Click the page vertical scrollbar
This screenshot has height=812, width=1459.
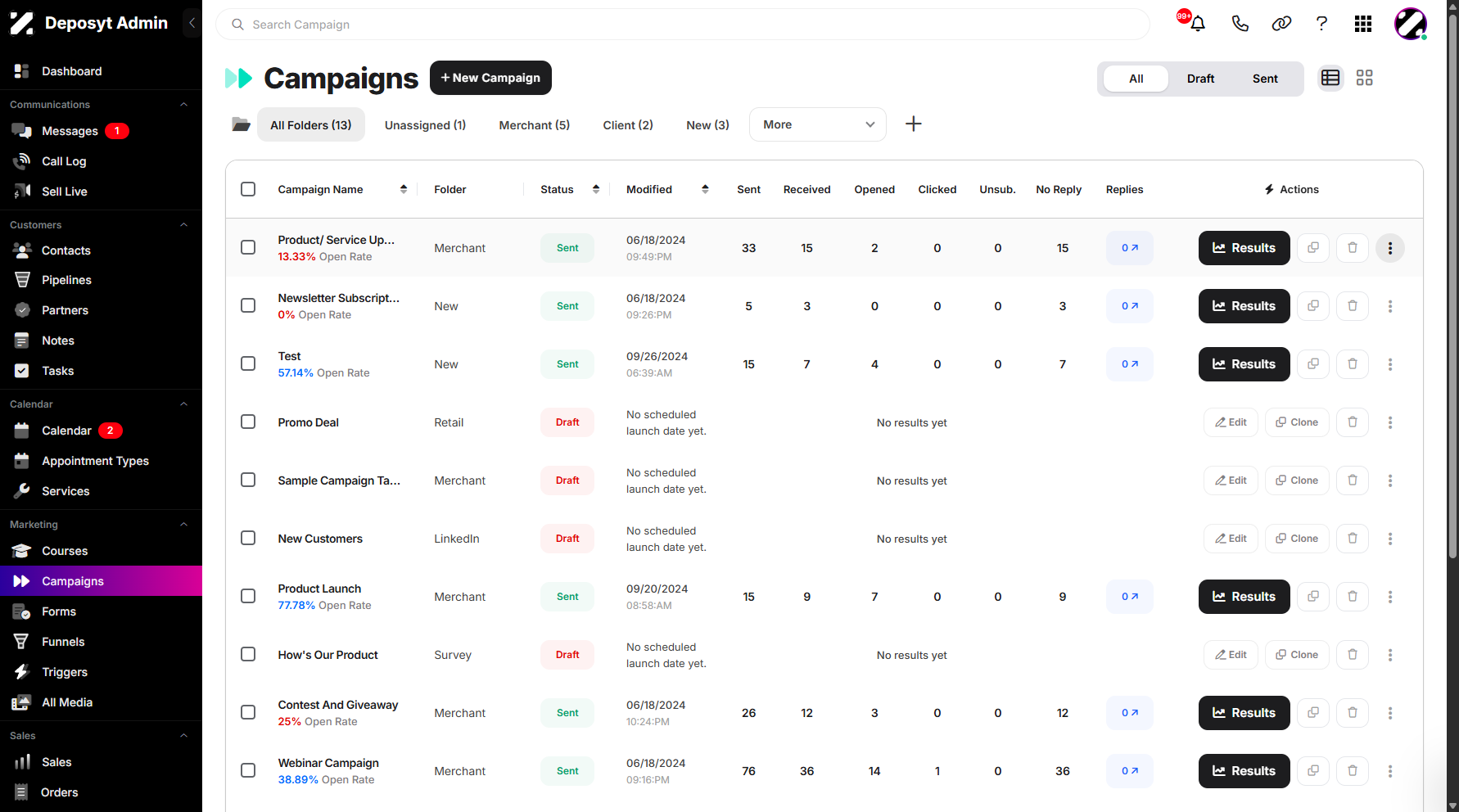tap(1452, 286)
